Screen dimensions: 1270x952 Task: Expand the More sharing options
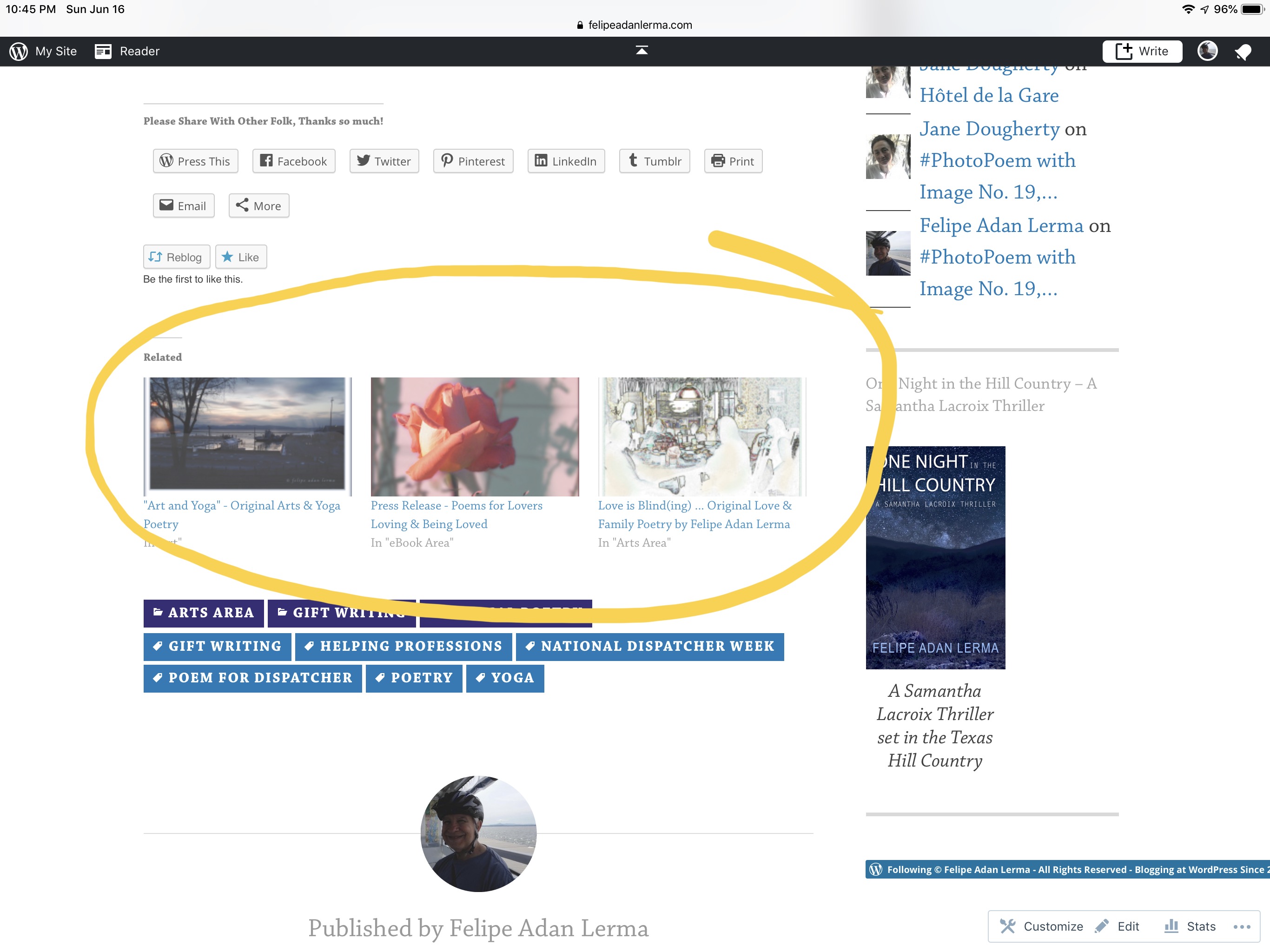[x=258, y=205]
